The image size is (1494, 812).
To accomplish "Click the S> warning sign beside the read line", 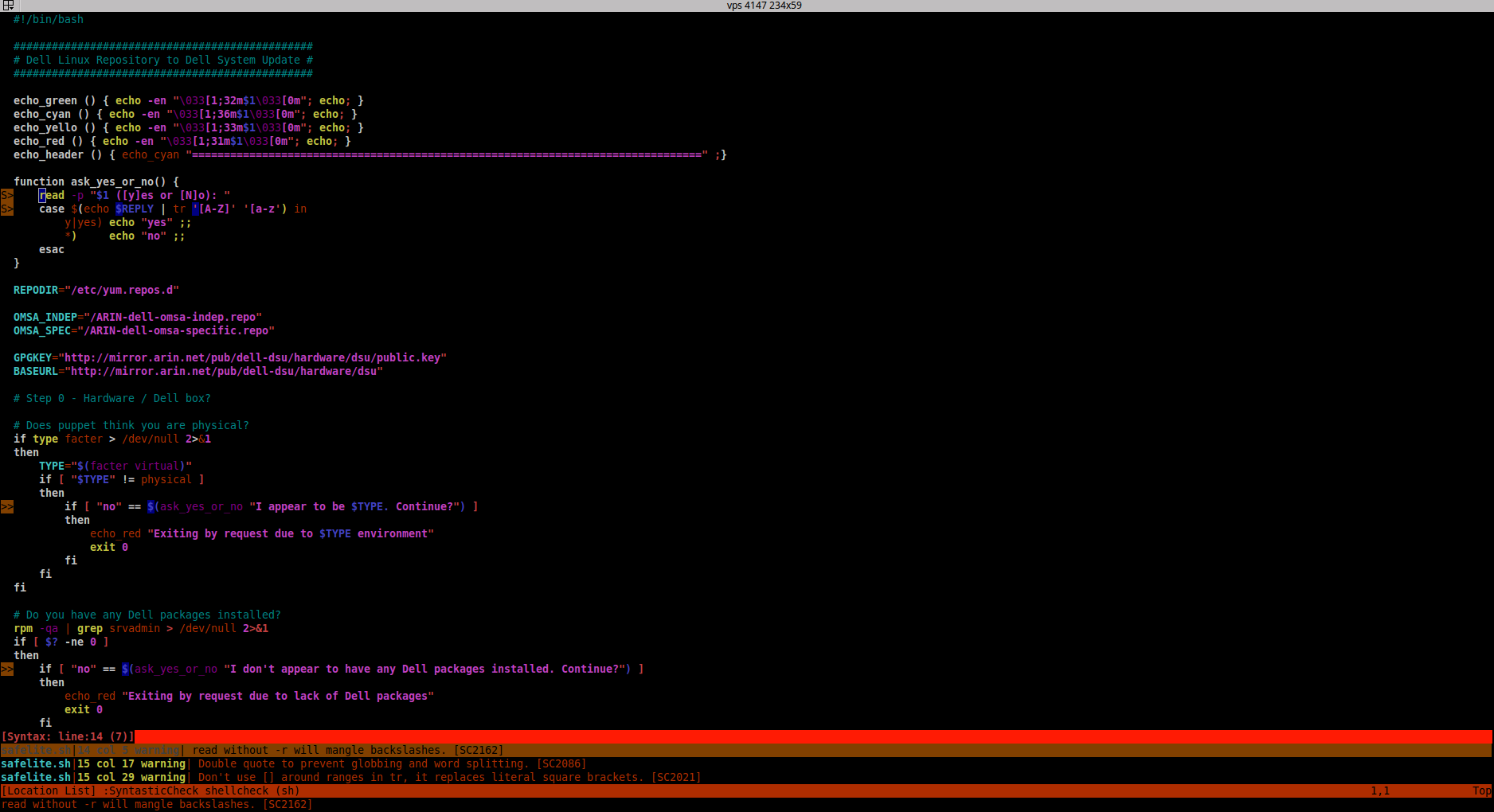I will coord(7,196).
